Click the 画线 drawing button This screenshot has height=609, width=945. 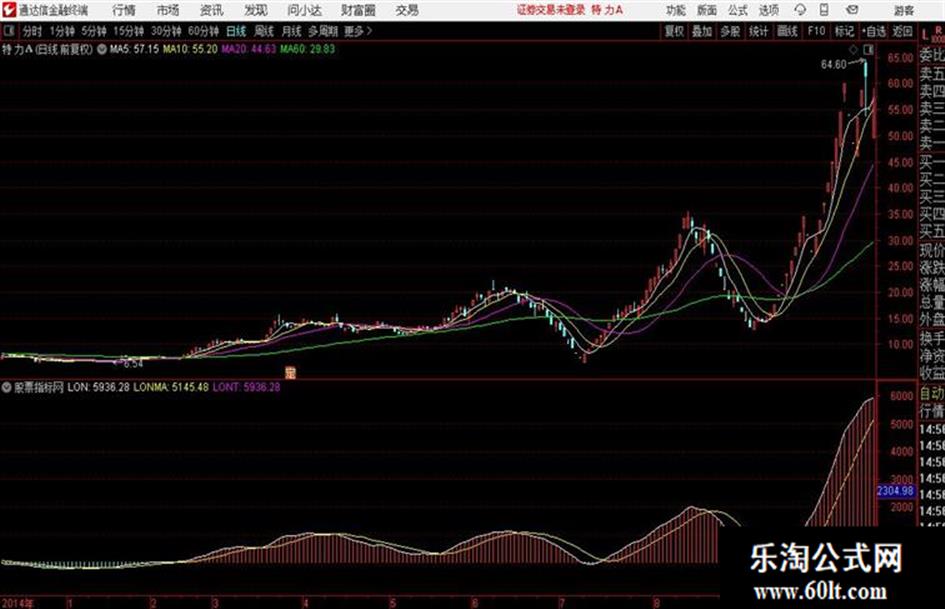[787, 31]
